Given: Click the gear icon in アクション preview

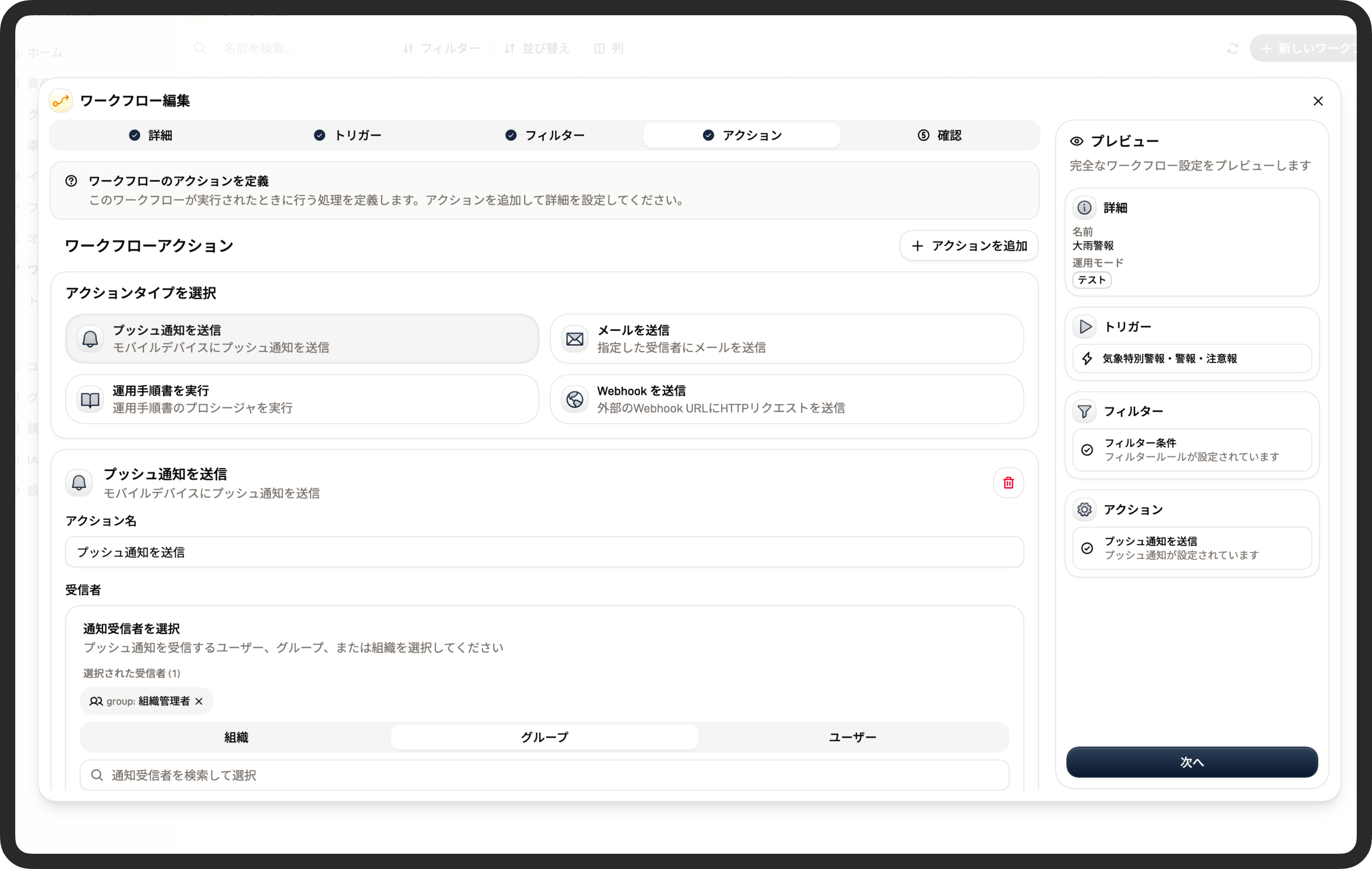Looking at the screenshot, I should click(1084, 509).
